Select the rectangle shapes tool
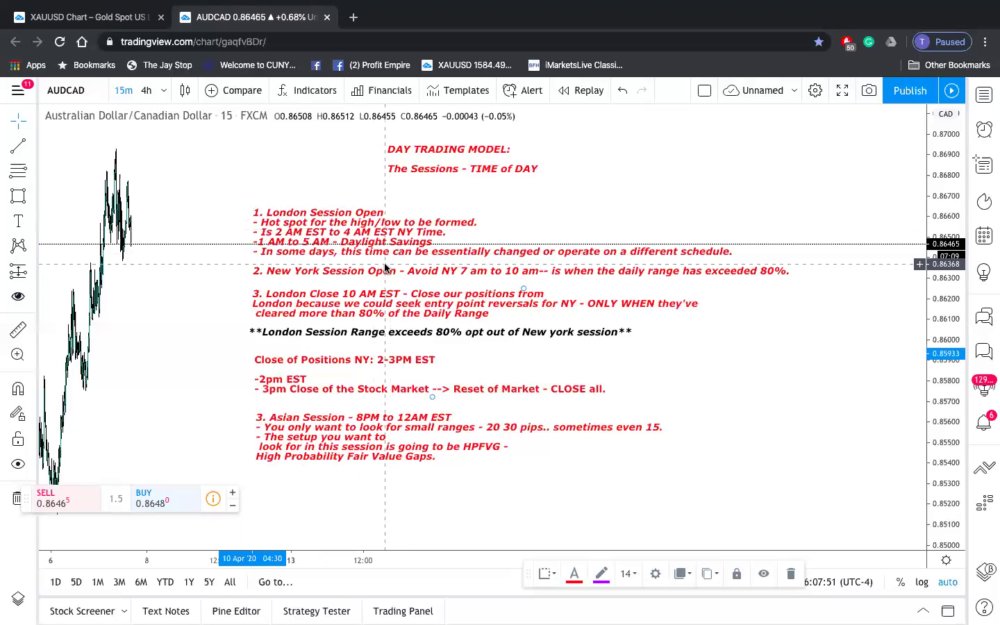The height and width of the screenshot is (625, 1000). tap(18, 196)
